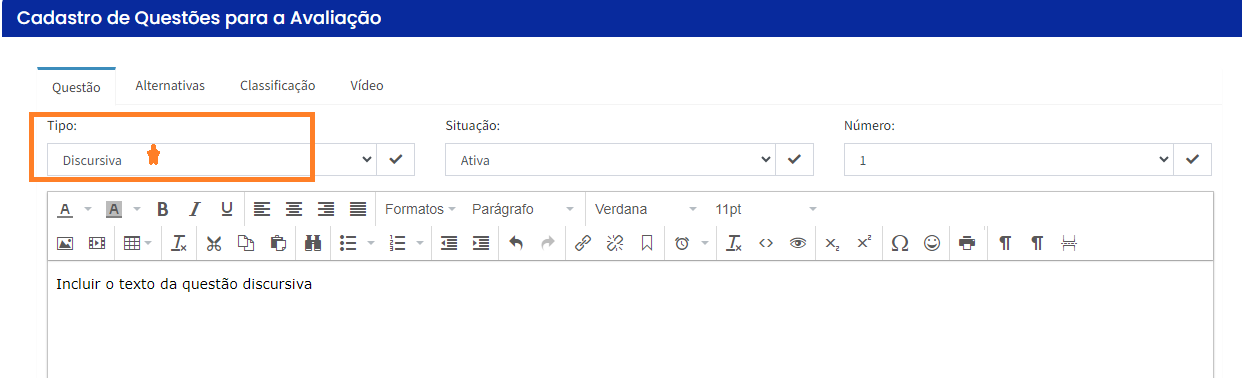The image size is (1242, 378).
Task: Apply the current text color
Action: coord(66,209)
